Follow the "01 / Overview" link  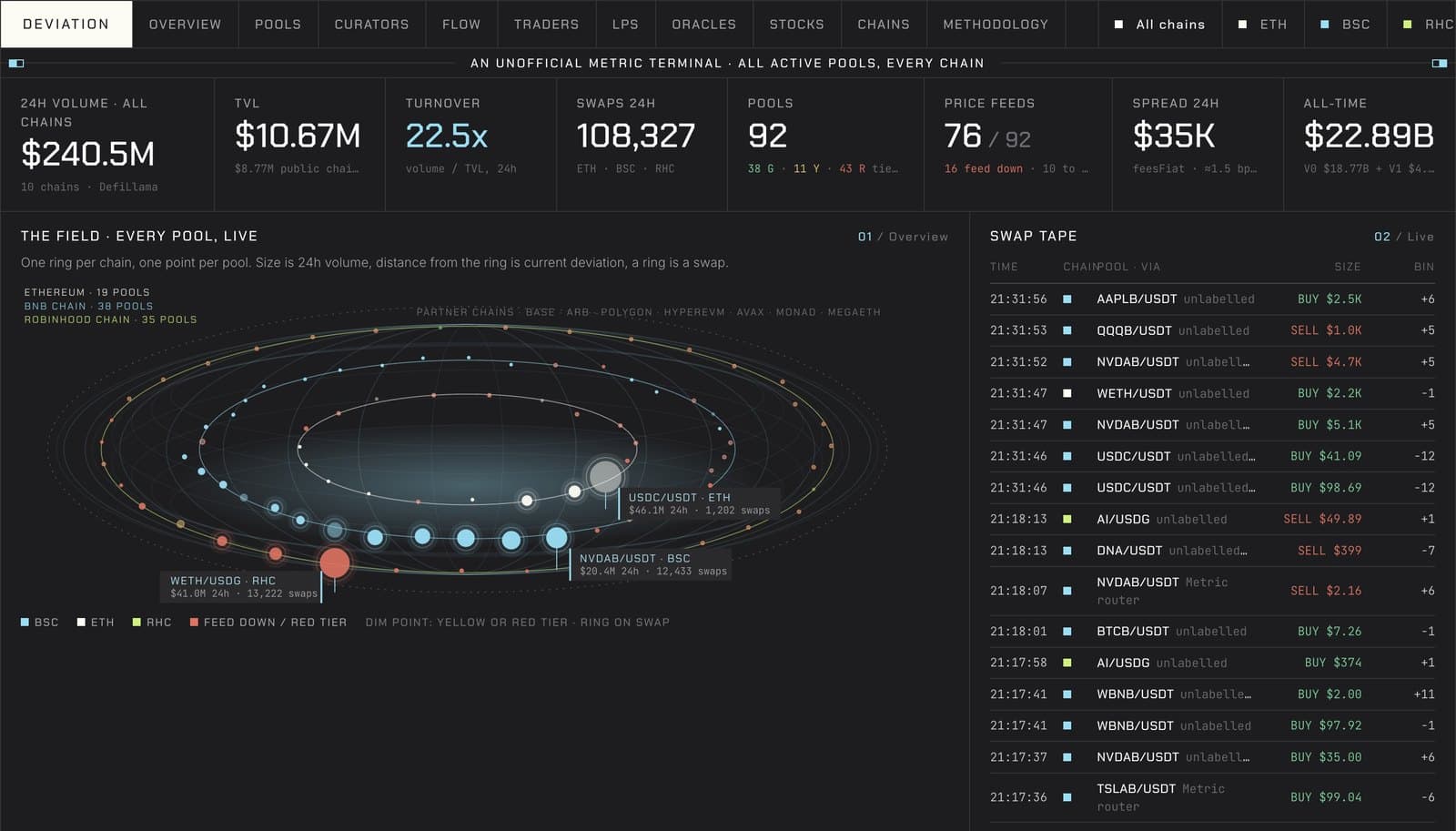click(x=903, y=237)
